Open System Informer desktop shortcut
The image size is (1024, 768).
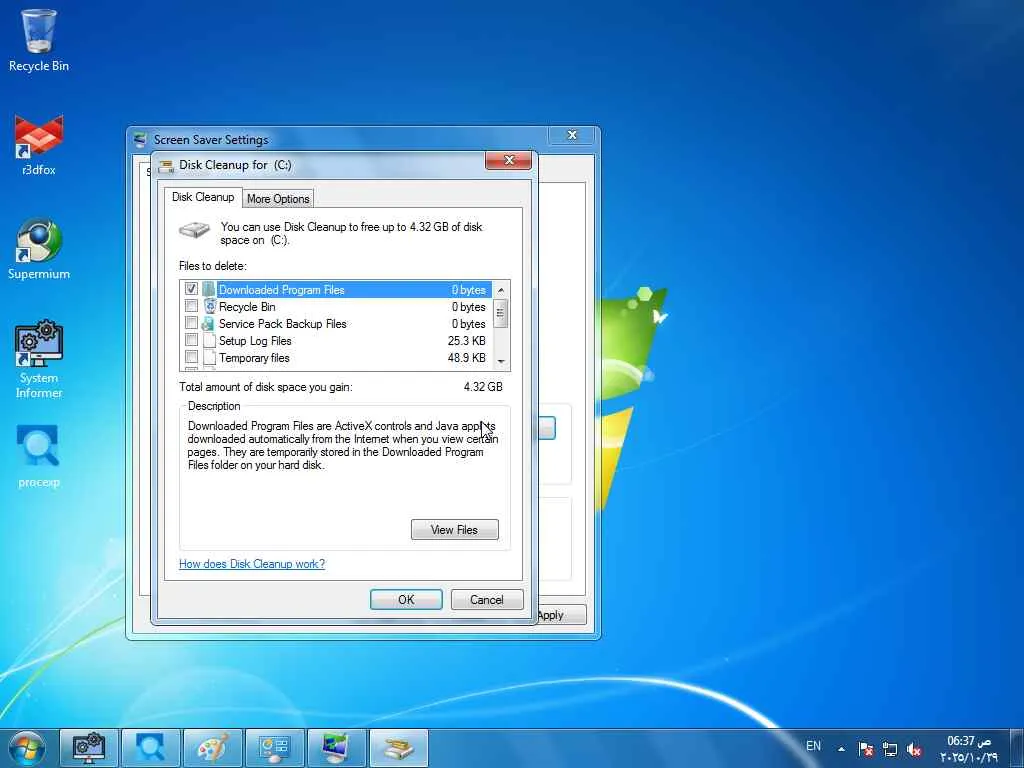pyautogui.click(x=39, y=359)
